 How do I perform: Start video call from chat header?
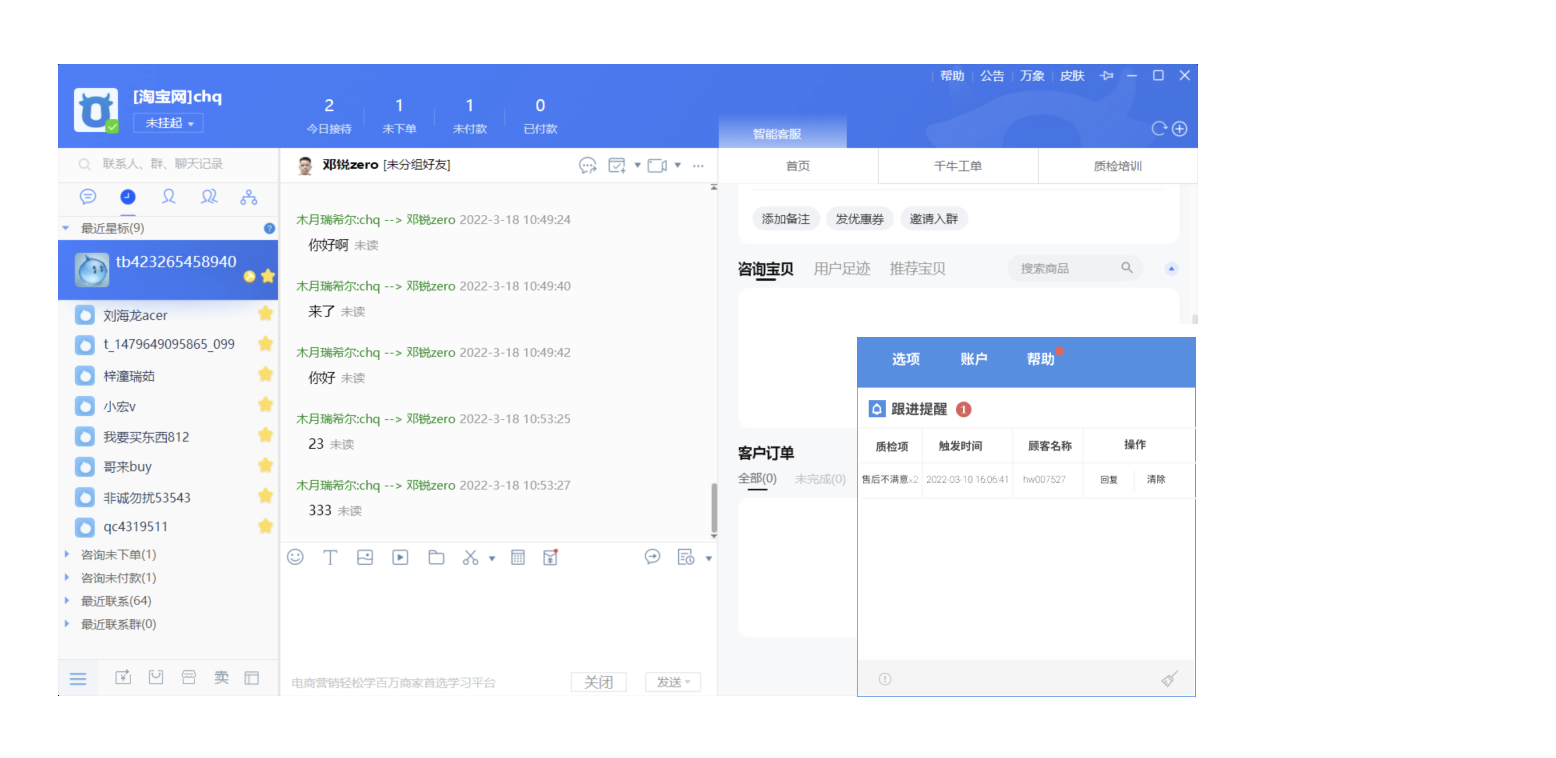tap(657, 165)
